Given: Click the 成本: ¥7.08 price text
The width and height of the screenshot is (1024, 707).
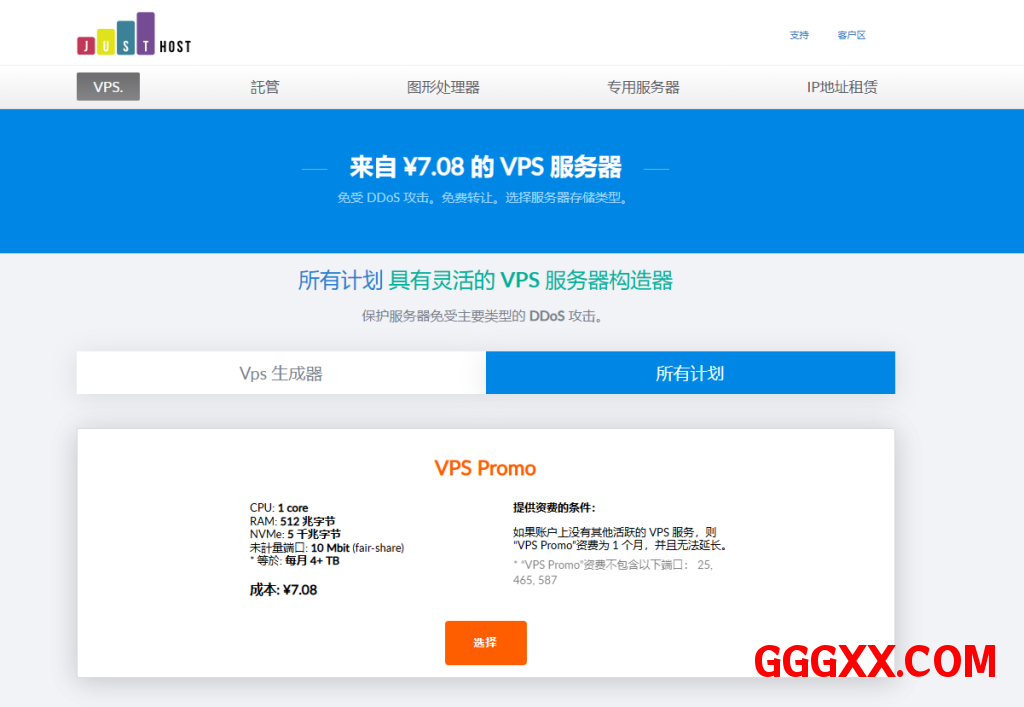Looking at the screenshot, I should 283,590.
